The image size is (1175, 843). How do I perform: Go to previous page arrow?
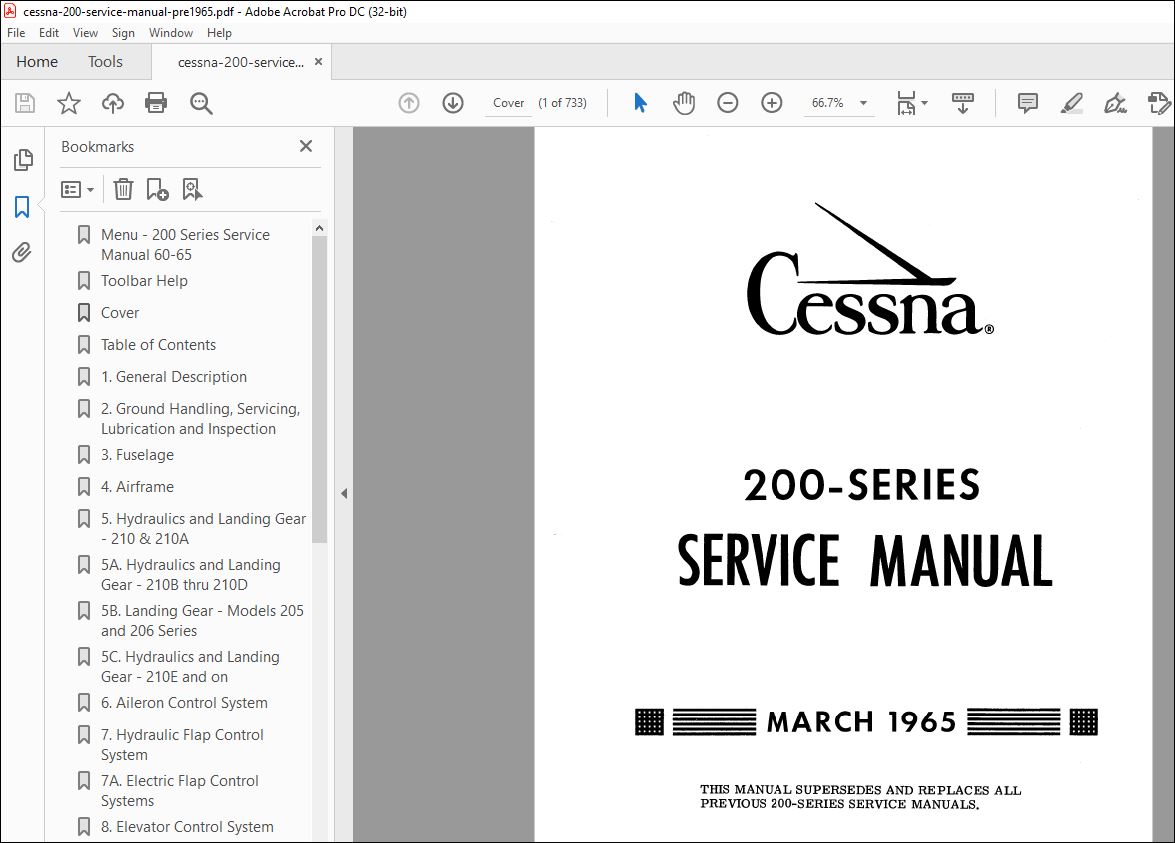point(408,103)
